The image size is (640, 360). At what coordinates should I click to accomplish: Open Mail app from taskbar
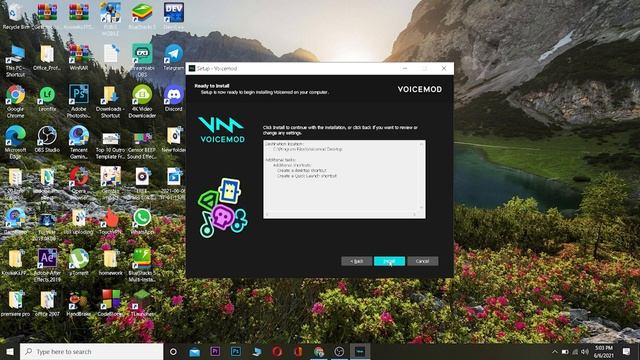click(x=194, y=351)
